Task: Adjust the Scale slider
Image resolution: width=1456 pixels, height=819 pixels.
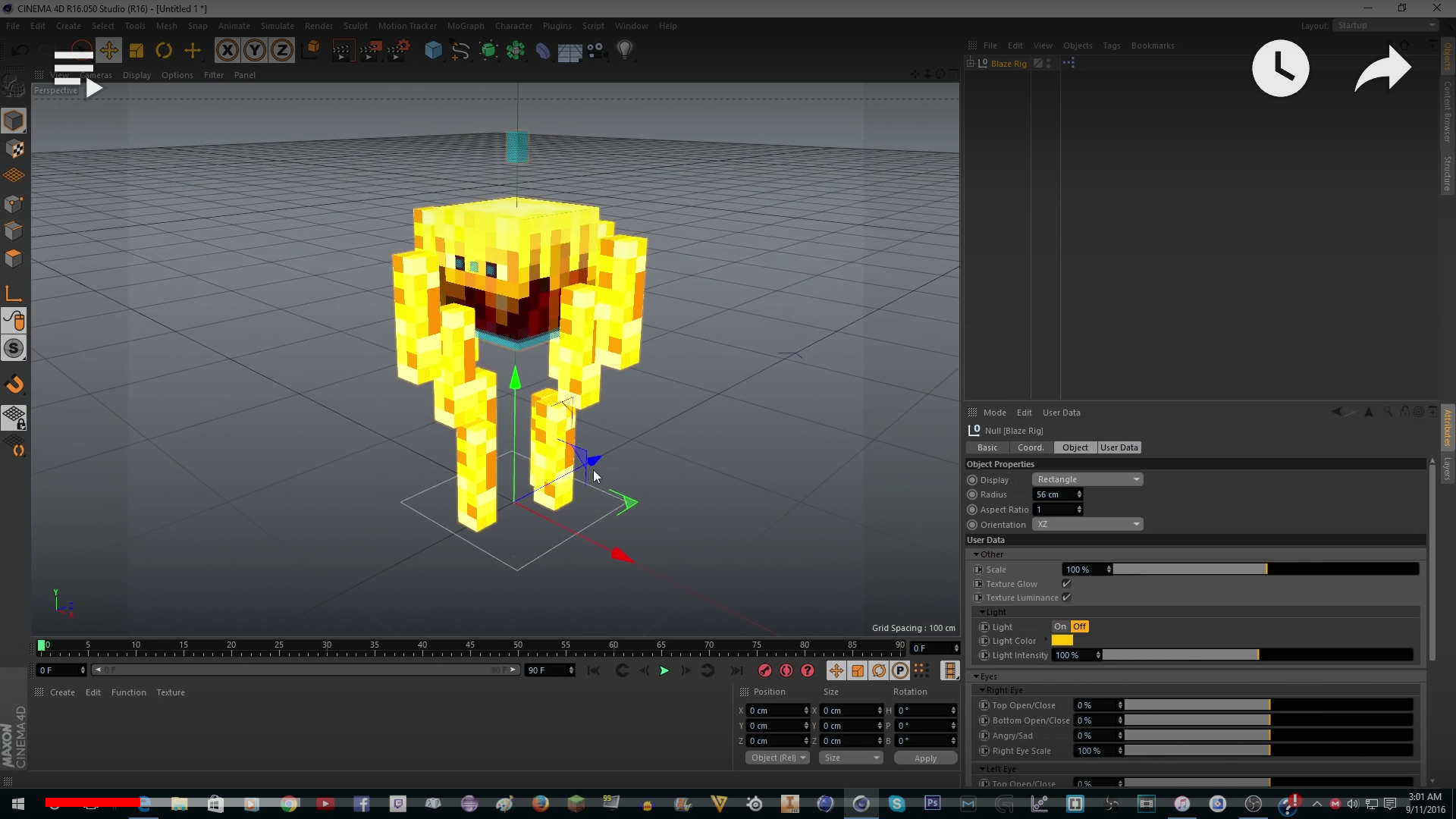Action: tap(1266, 570)
